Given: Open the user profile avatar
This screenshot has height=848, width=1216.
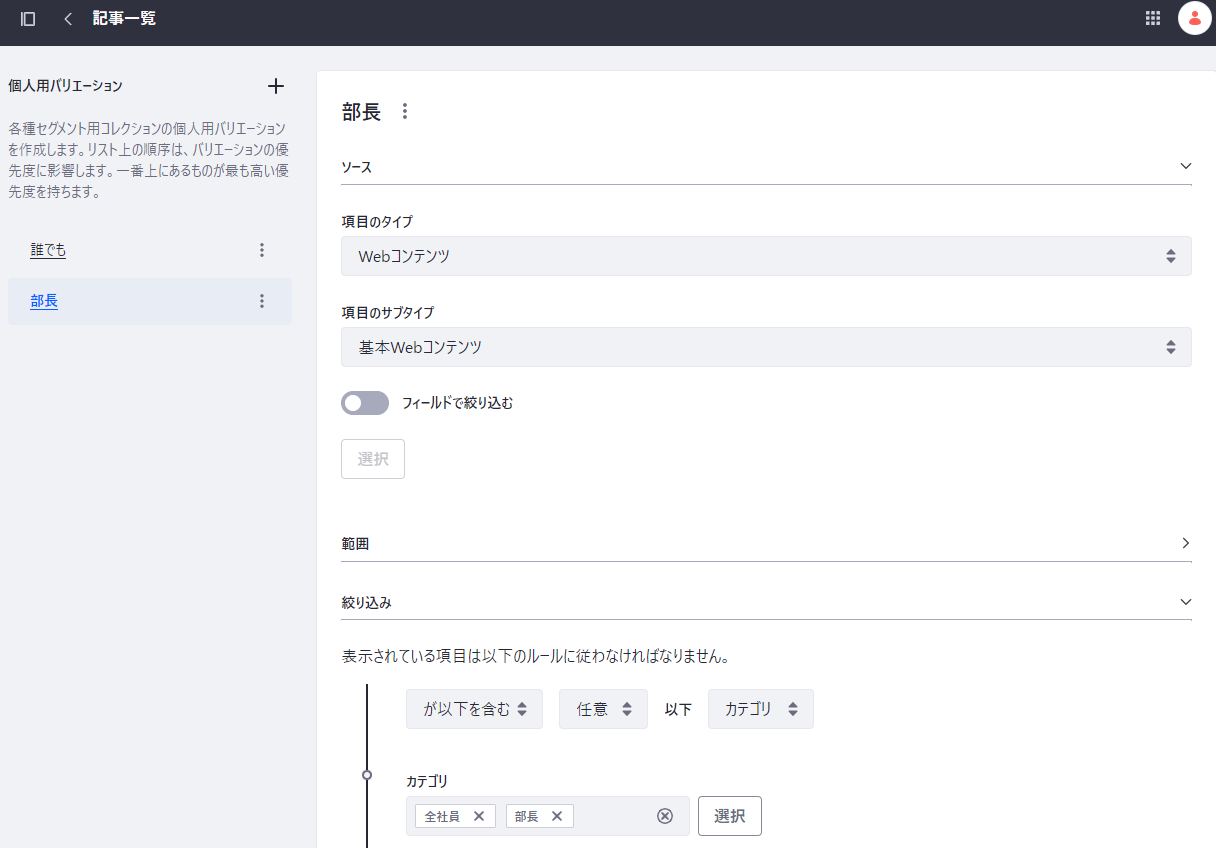Looking at the screenshot, I should pos(1194,18).
